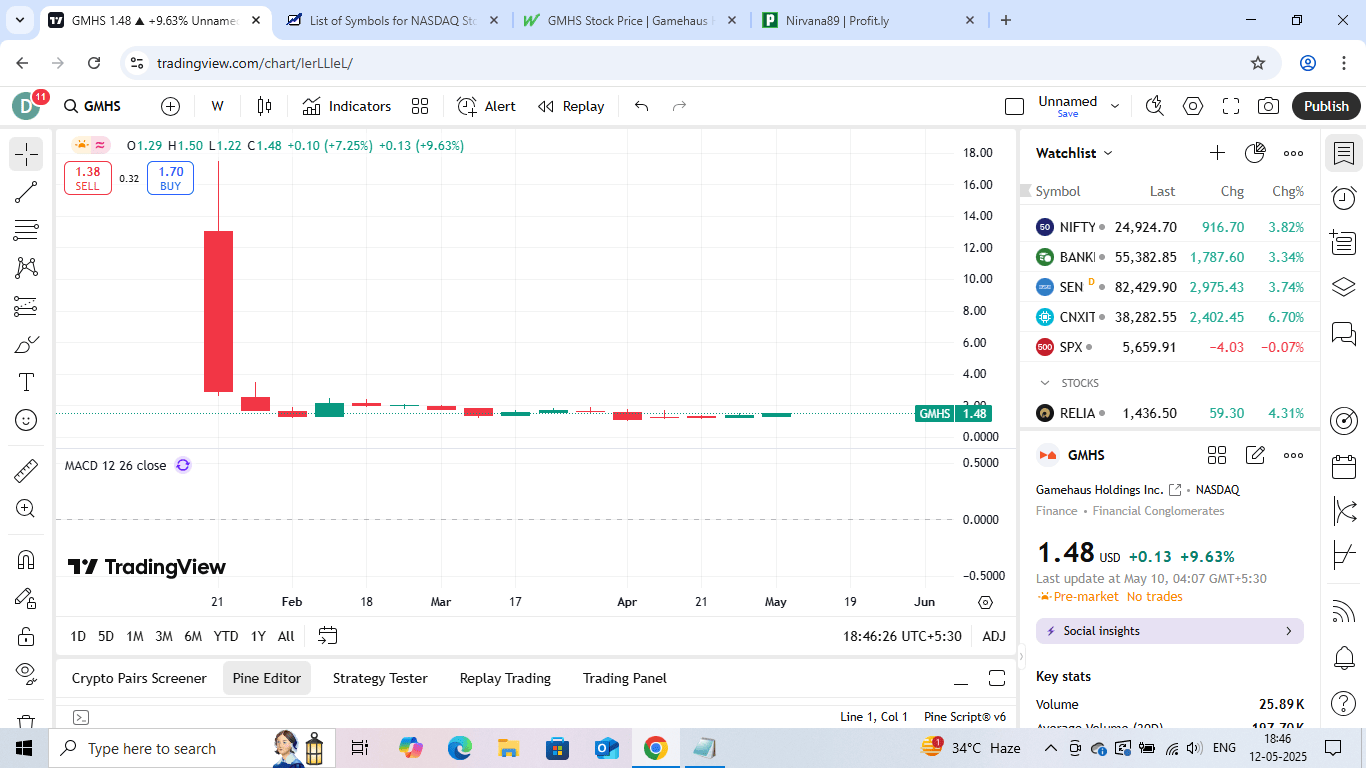This screenshot has height=768, width=1366.
Task: Open the notifications bell icon
Action: [x=1344, y=657]
